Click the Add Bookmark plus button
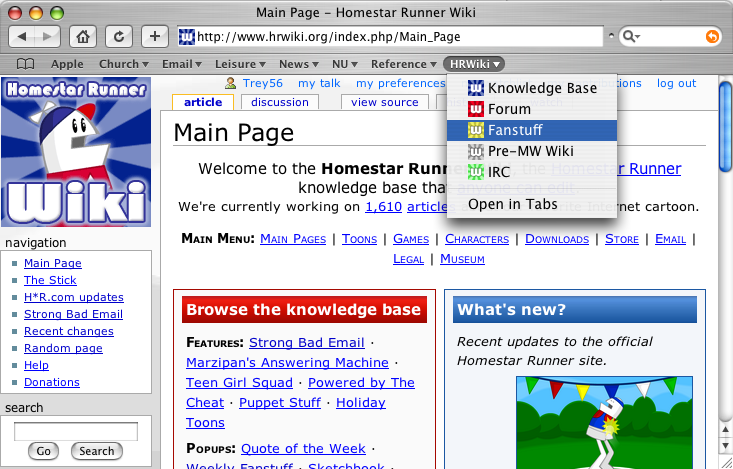 (155, 37)
